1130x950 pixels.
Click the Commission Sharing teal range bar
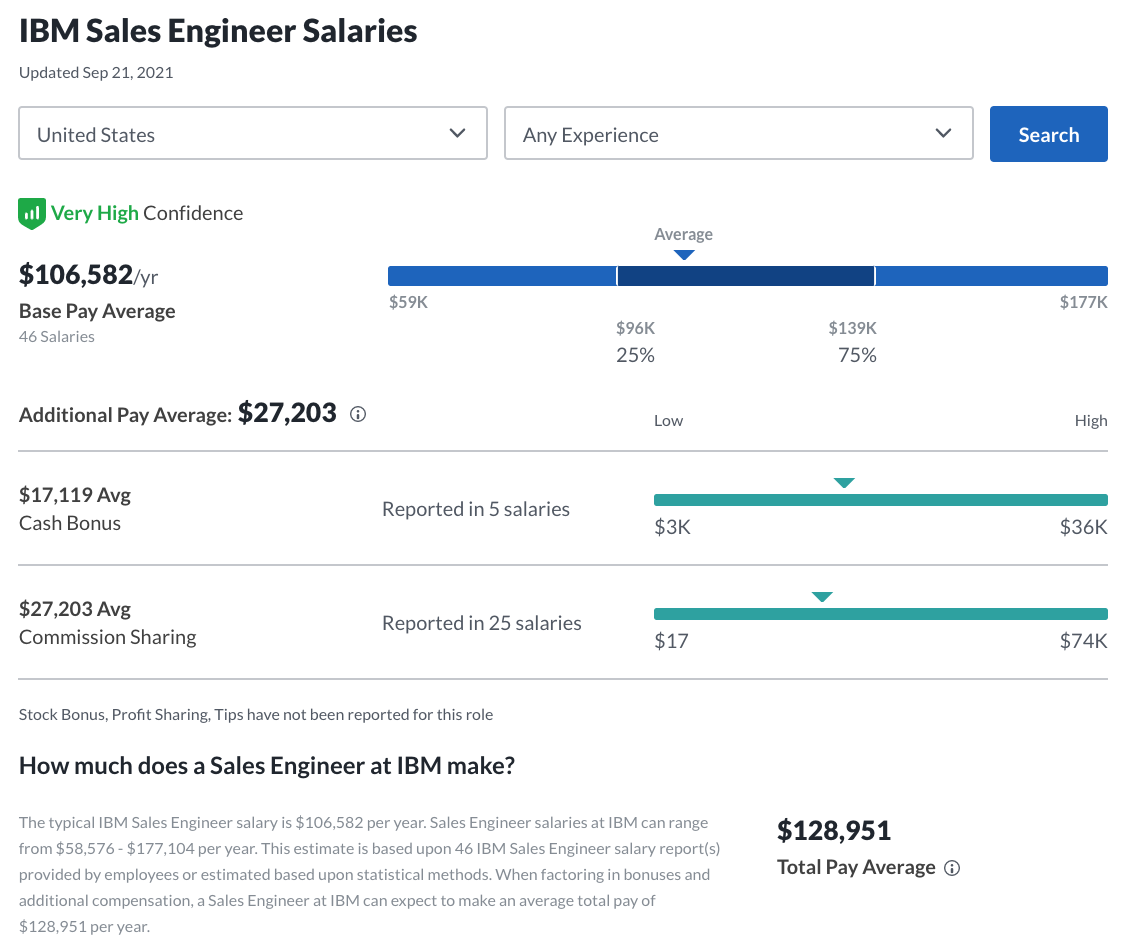[x=881, y=614]
